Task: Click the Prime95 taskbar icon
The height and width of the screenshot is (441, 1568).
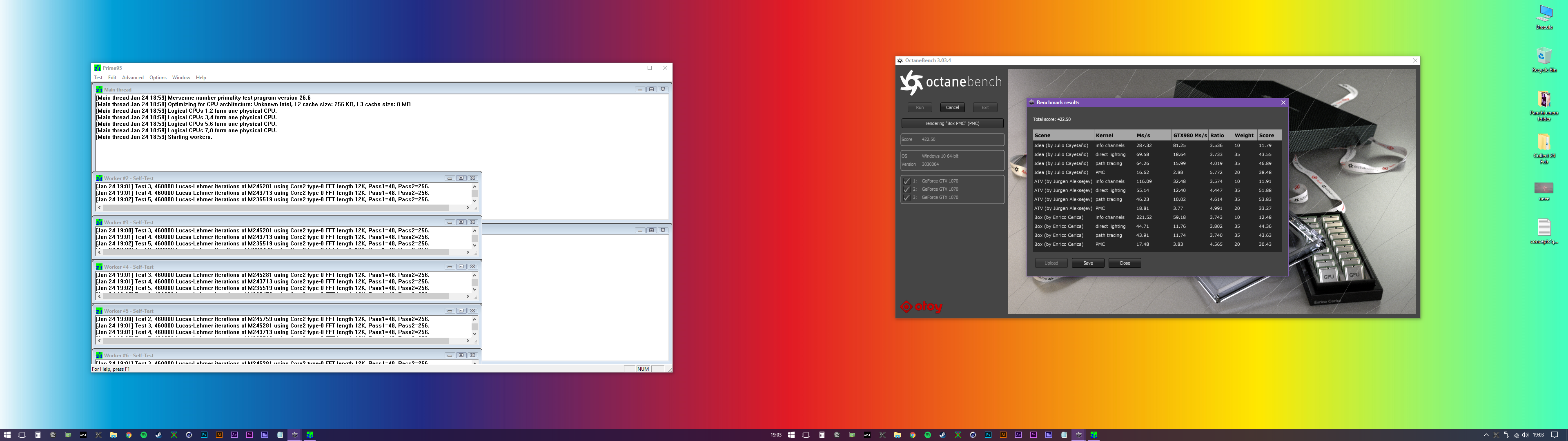Action: (310, 435)
